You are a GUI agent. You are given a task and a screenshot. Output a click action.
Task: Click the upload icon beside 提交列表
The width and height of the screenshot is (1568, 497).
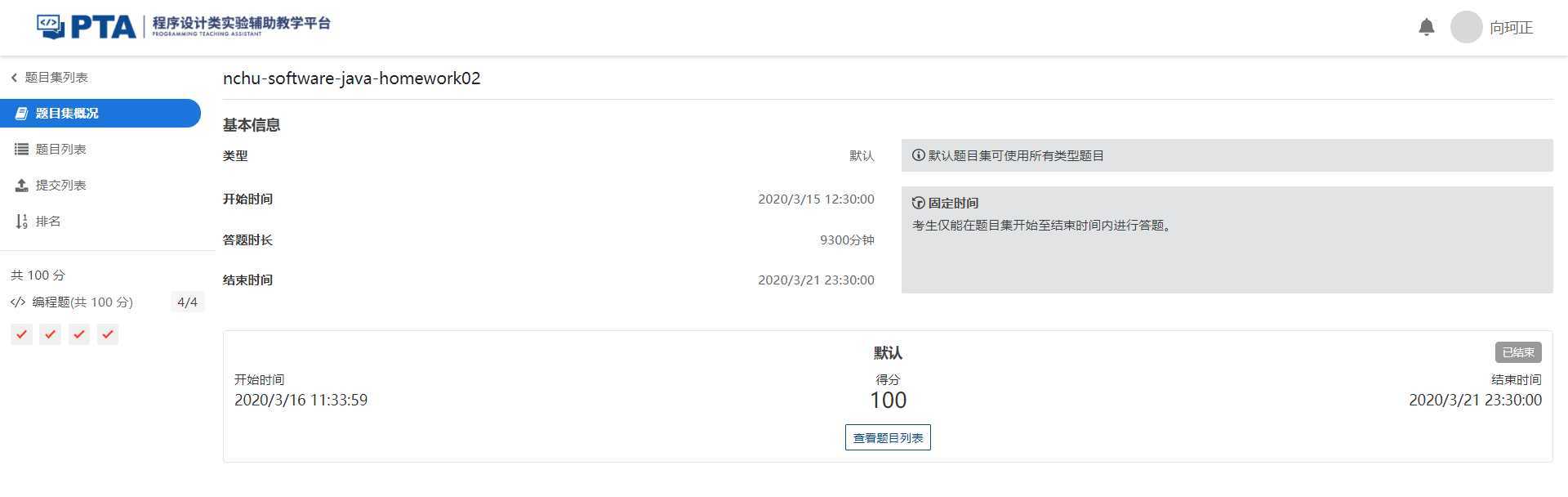click(x=22, y=185)
